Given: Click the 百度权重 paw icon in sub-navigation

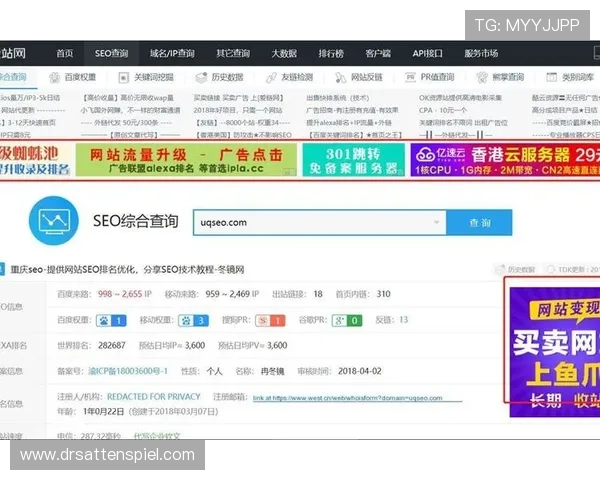Looking at the screenshot, I should click(55, 78).
